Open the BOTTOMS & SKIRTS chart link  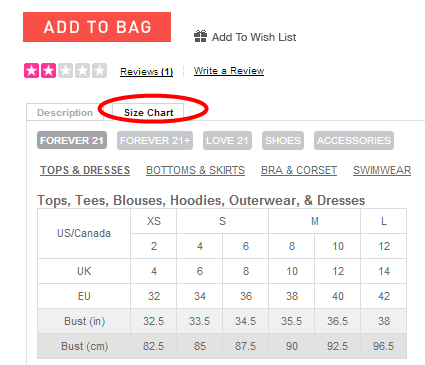click(x=195, y=170)
